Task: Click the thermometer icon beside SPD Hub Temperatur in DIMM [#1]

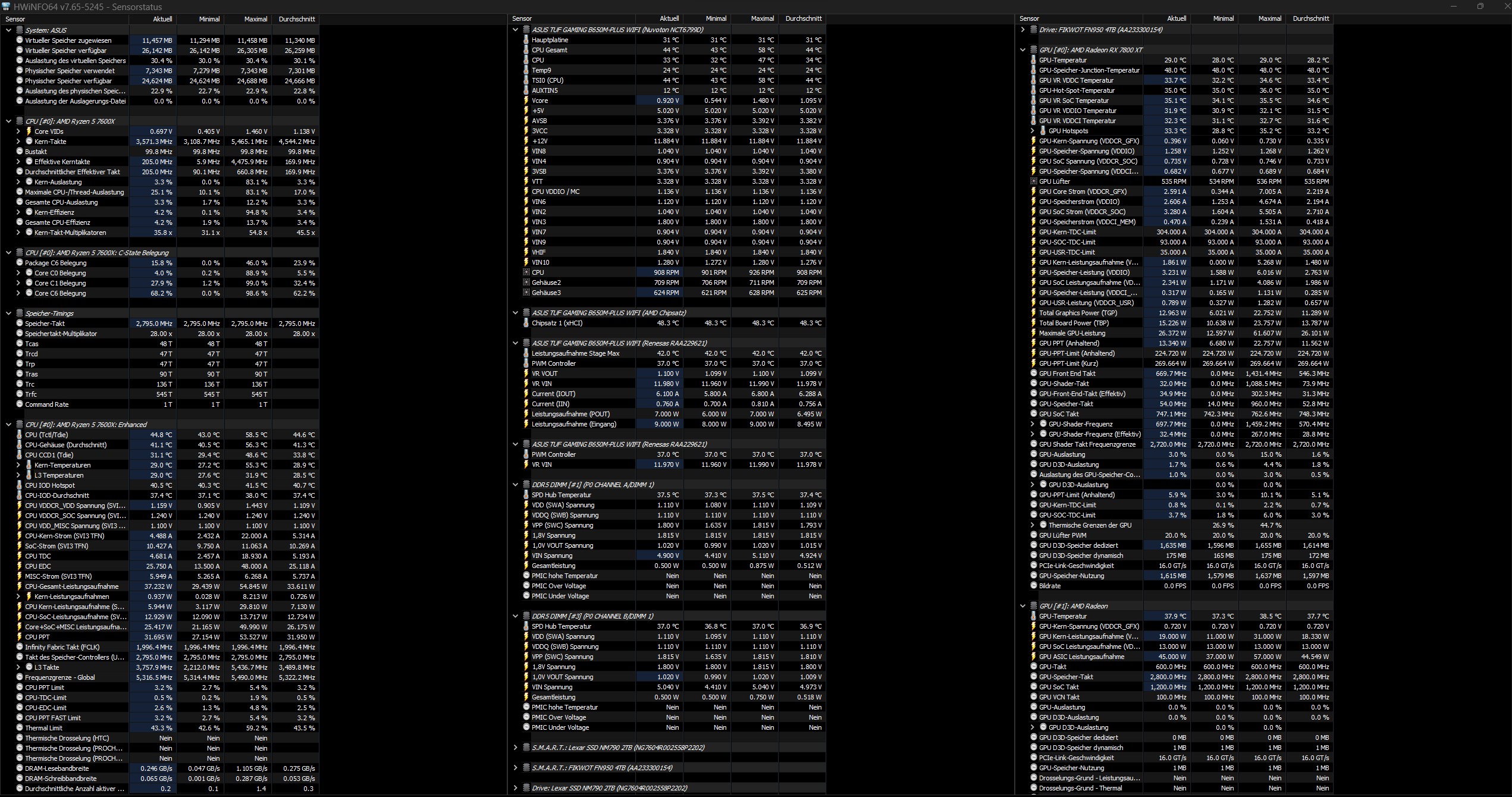Action: [526, 495]
